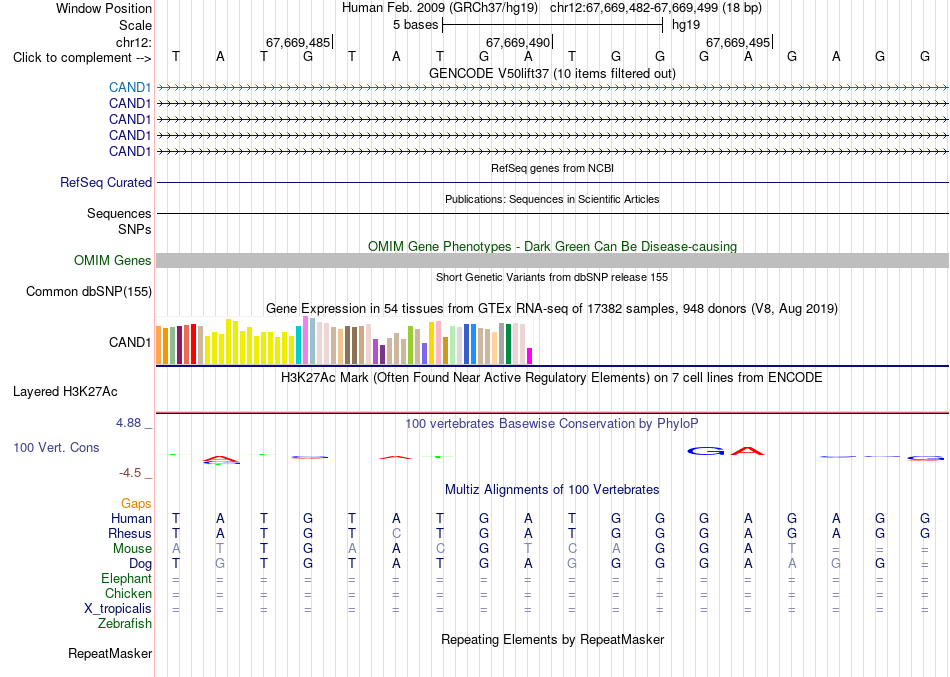Open the GTEx Gene Expression track title
This screenshot has width=950, height=677.
pyautogui.click(x=552, y=308)
